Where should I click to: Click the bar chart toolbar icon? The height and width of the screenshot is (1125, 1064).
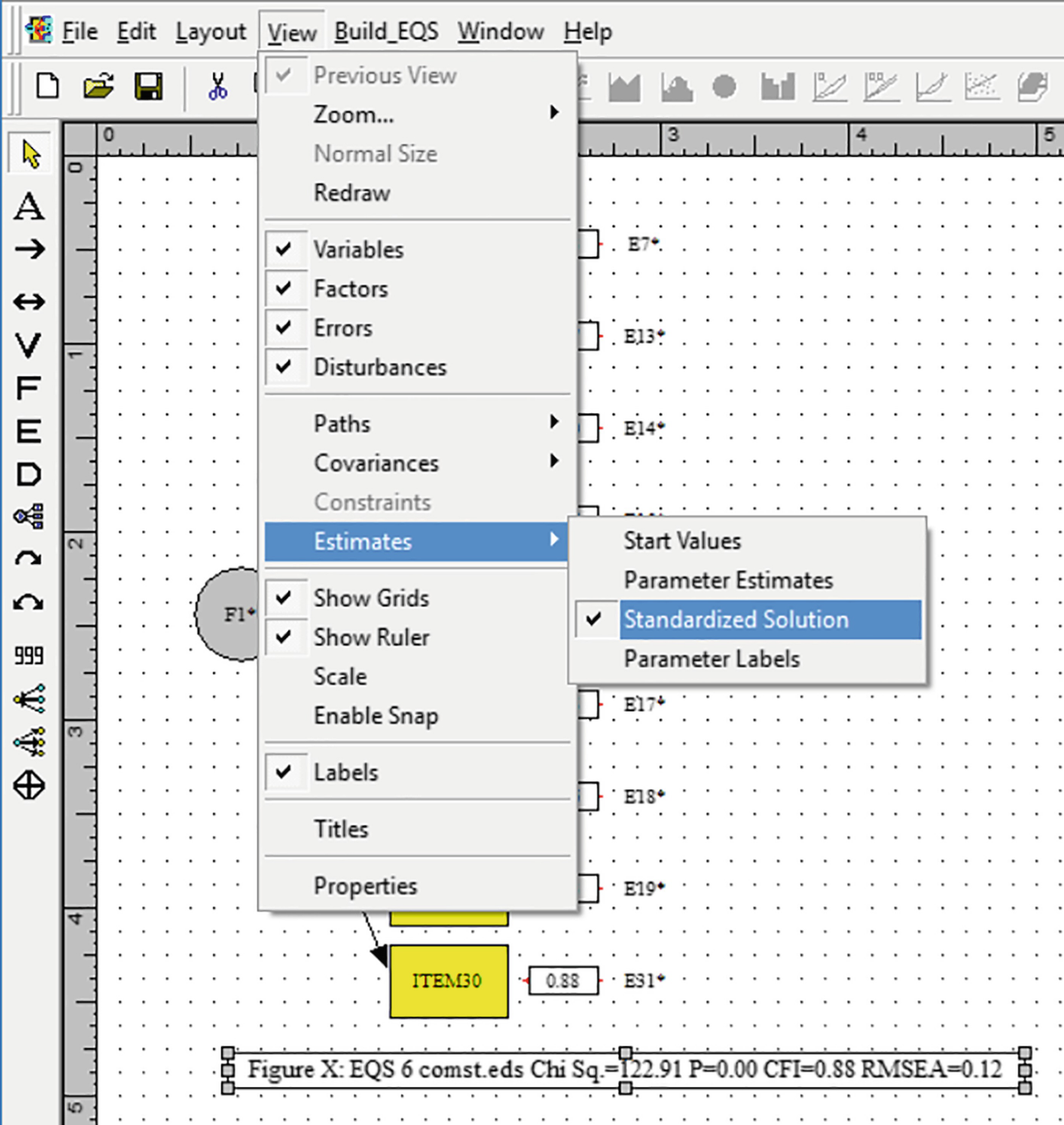778,87
